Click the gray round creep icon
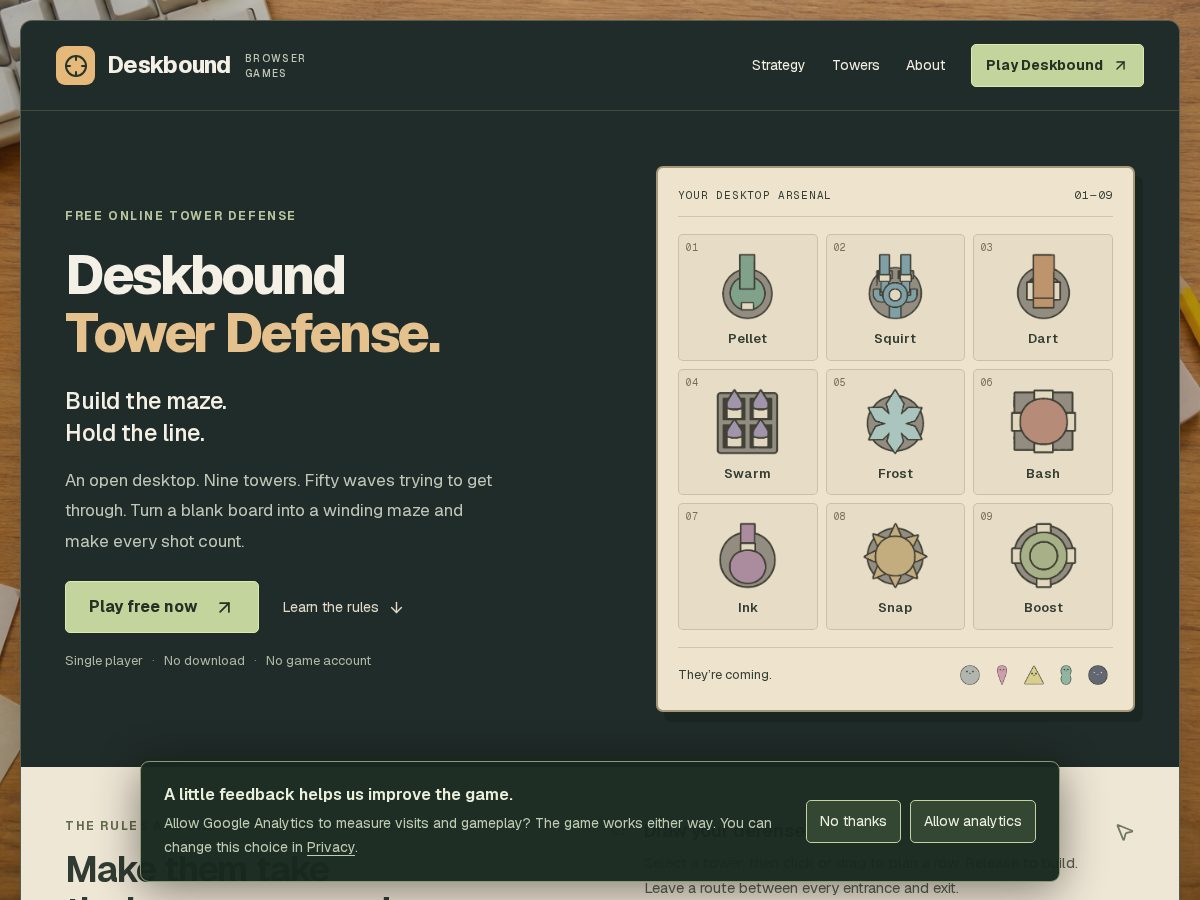Viewport: 1200px width, 900px height. coord(970,675)
